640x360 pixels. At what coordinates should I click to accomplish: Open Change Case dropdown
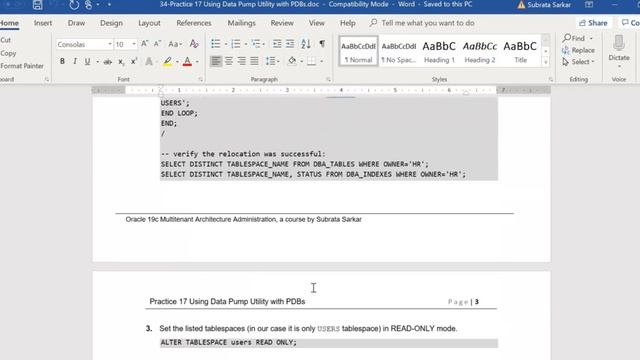175,44
